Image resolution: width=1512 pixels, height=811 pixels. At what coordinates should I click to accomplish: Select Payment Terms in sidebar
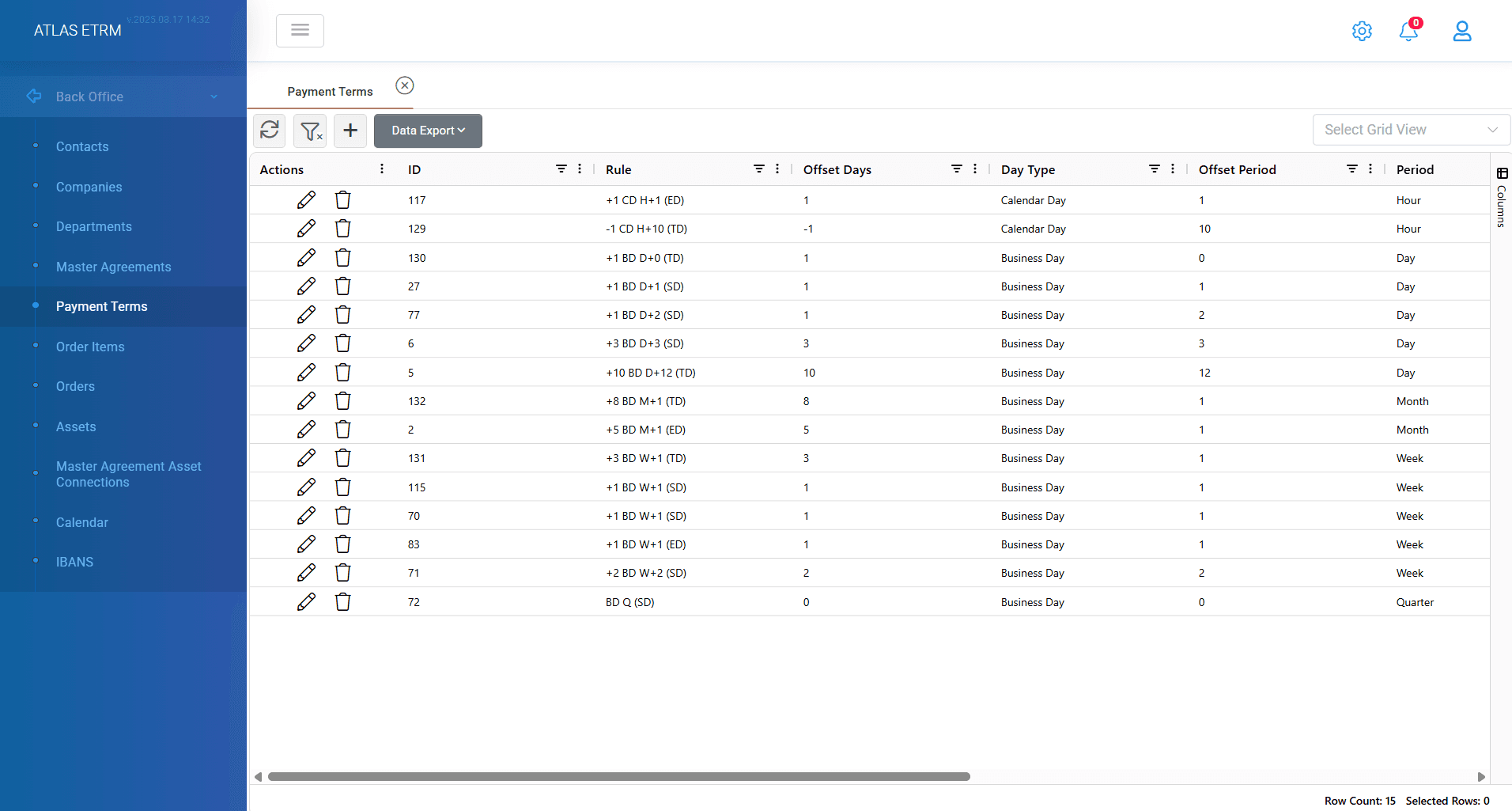point(123,306)
